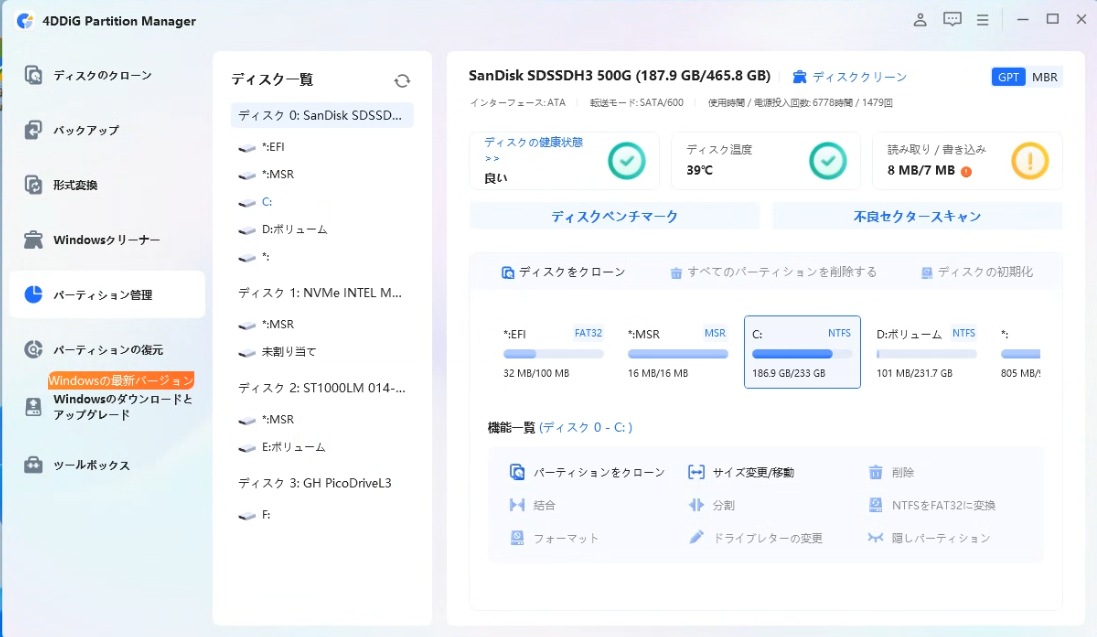
Task: Click the disk health green checkmark icon
Action: [626, 161]
